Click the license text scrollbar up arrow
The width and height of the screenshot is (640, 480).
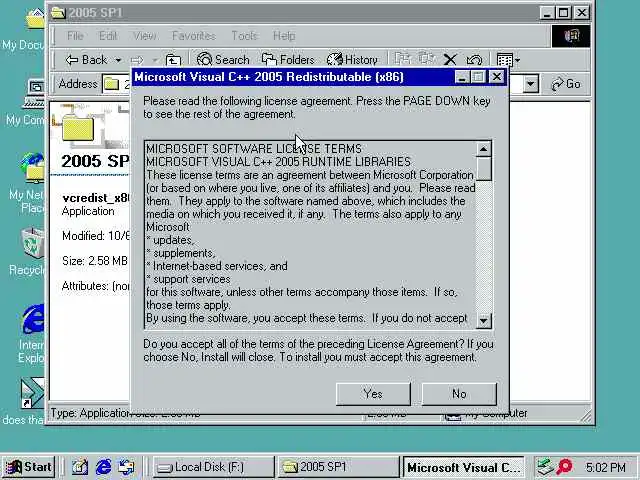(484, 149)
